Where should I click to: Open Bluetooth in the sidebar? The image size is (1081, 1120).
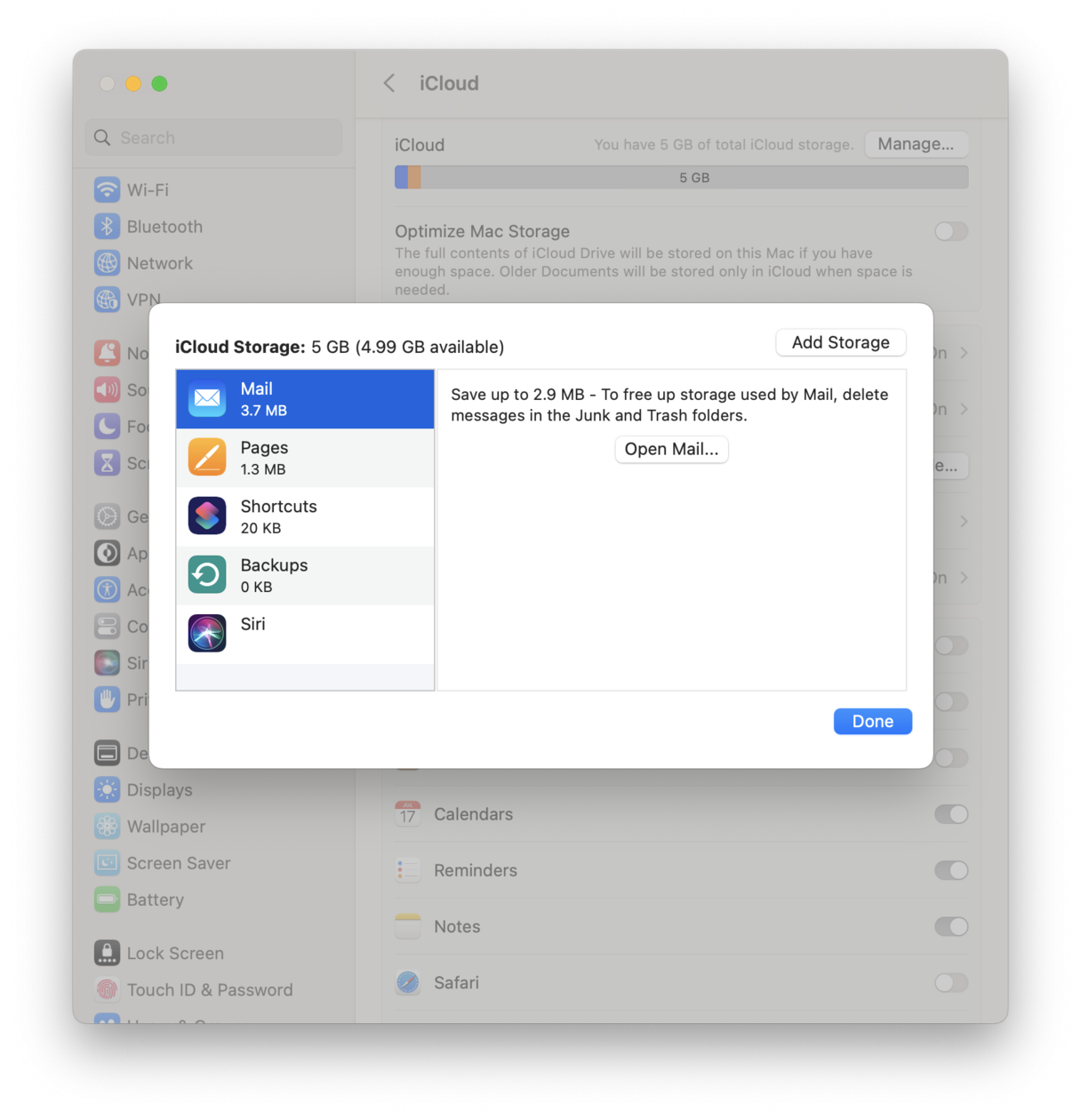pyautogui.click(x=213, y=227)
